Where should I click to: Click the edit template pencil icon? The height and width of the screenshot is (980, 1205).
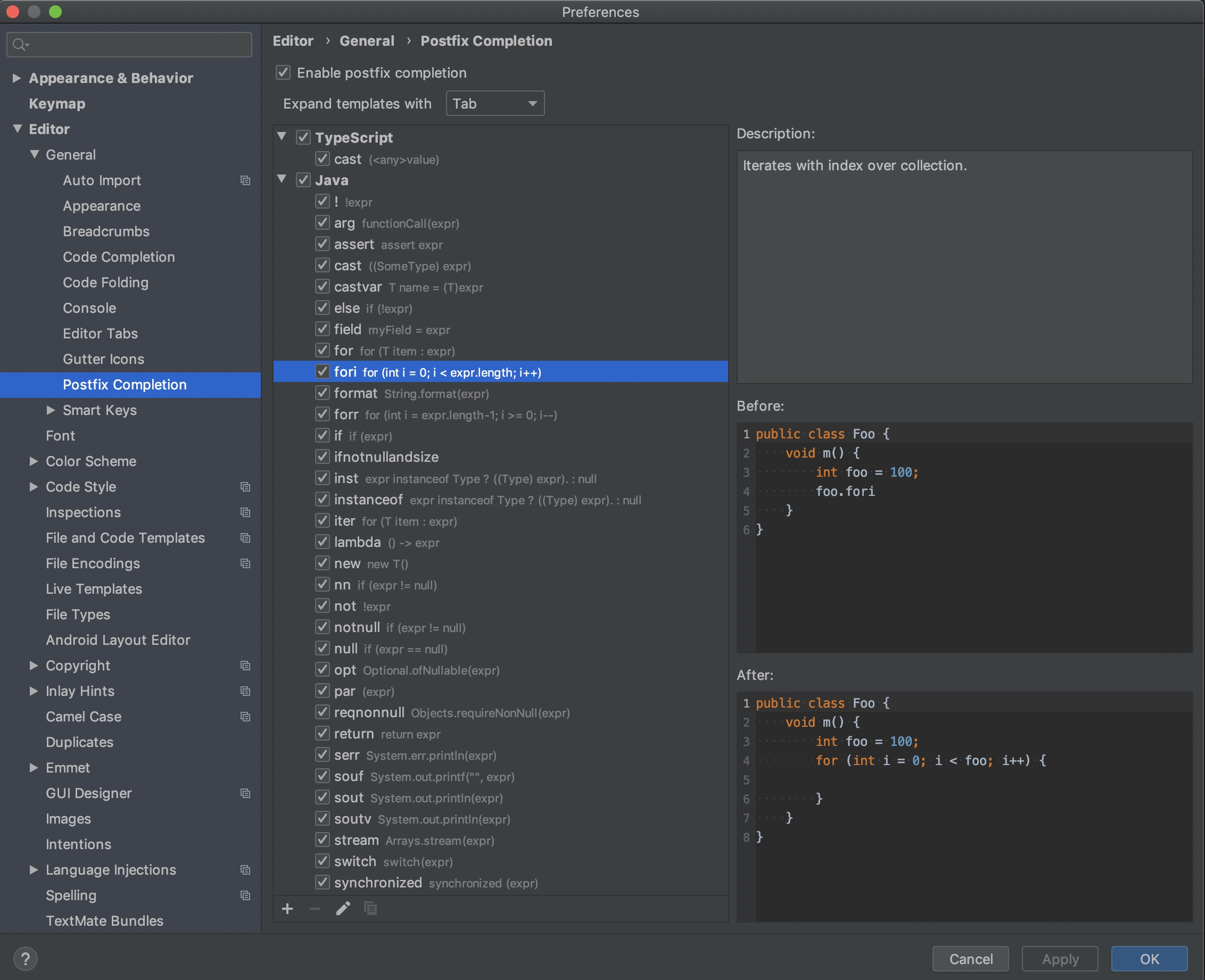343,908
